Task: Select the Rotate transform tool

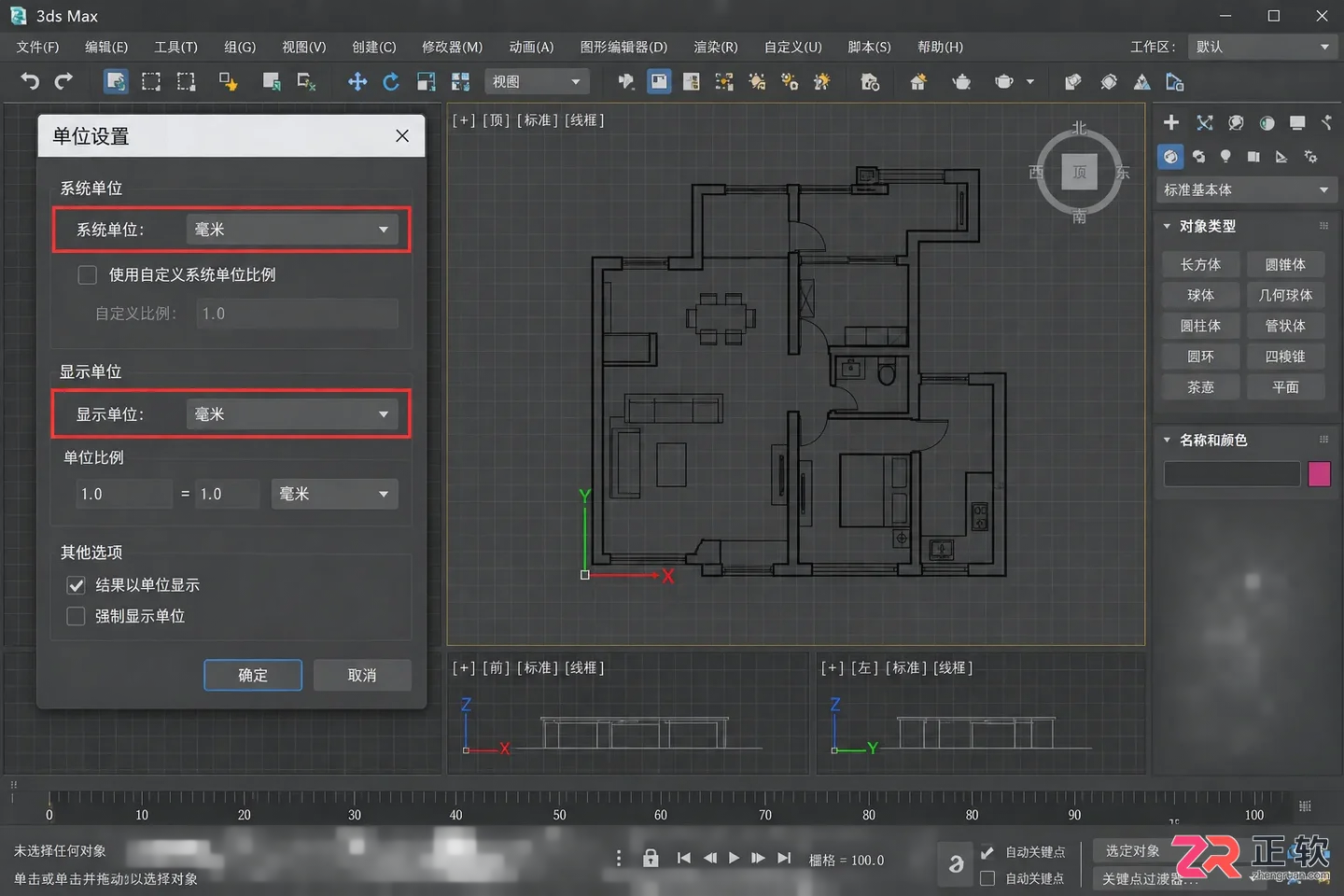Action: (391, 82)
